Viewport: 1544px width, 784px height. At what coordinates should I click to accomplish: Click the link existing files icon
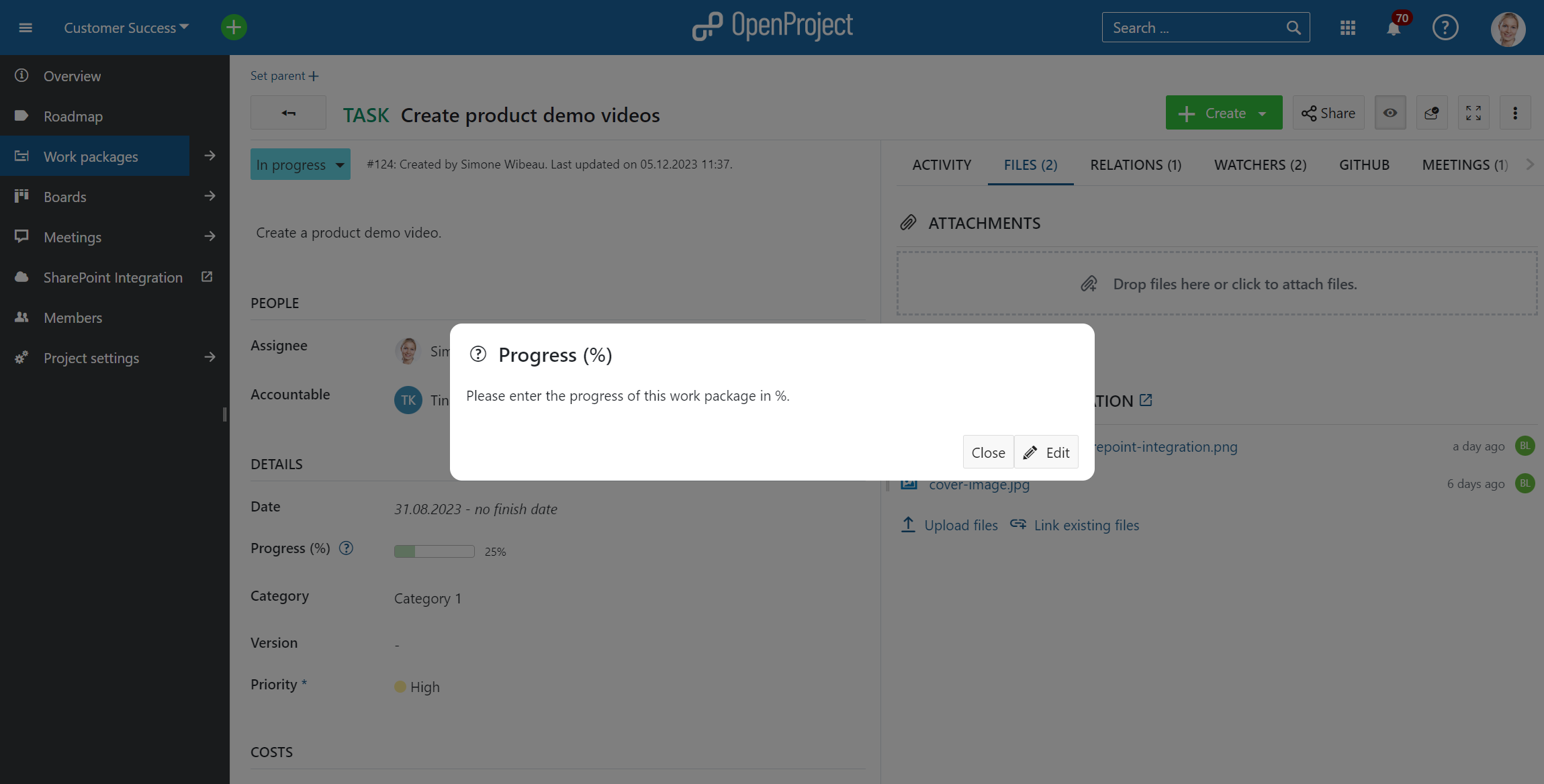1017,524
